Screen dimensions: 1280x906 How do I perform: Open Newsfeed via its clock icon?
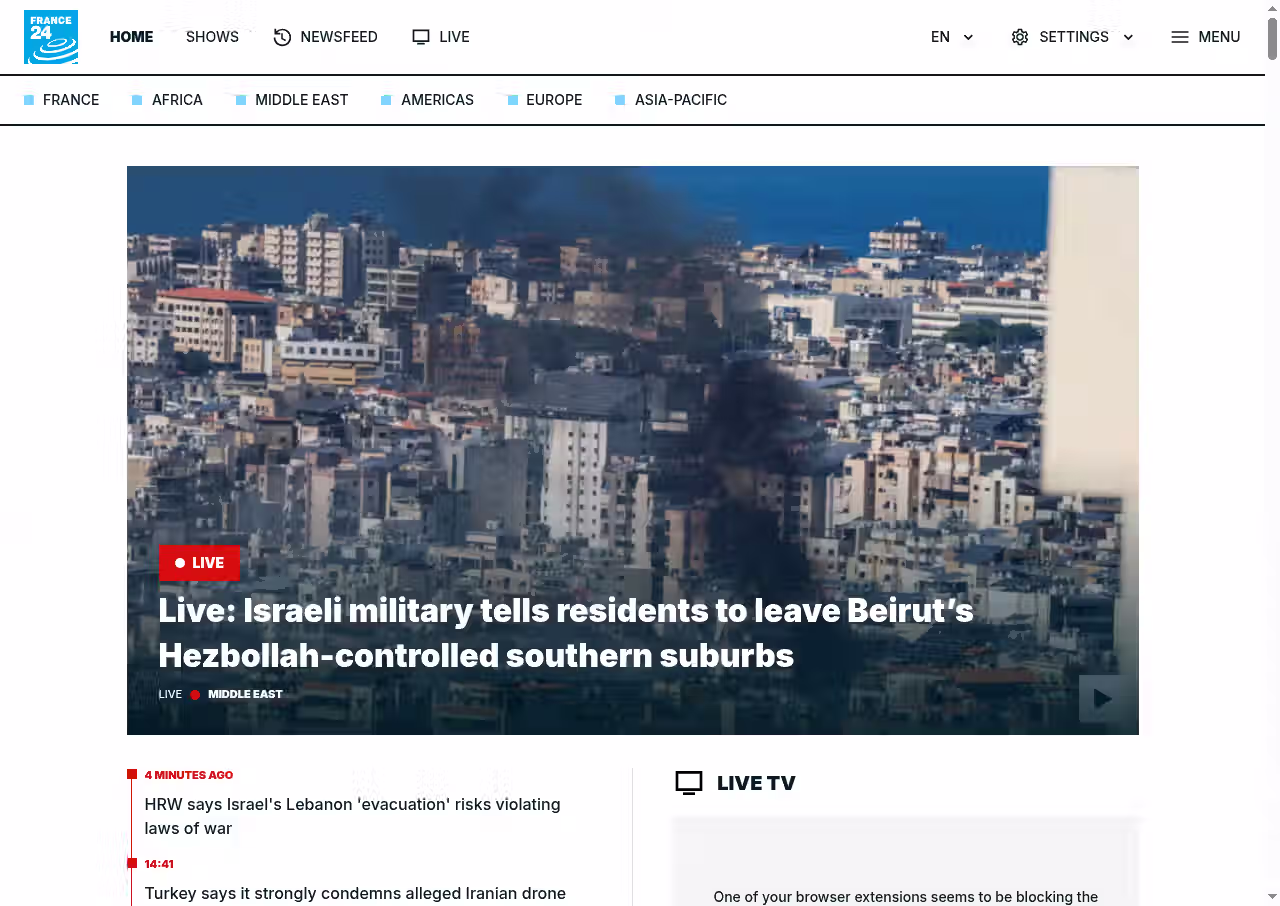point(282,37)
